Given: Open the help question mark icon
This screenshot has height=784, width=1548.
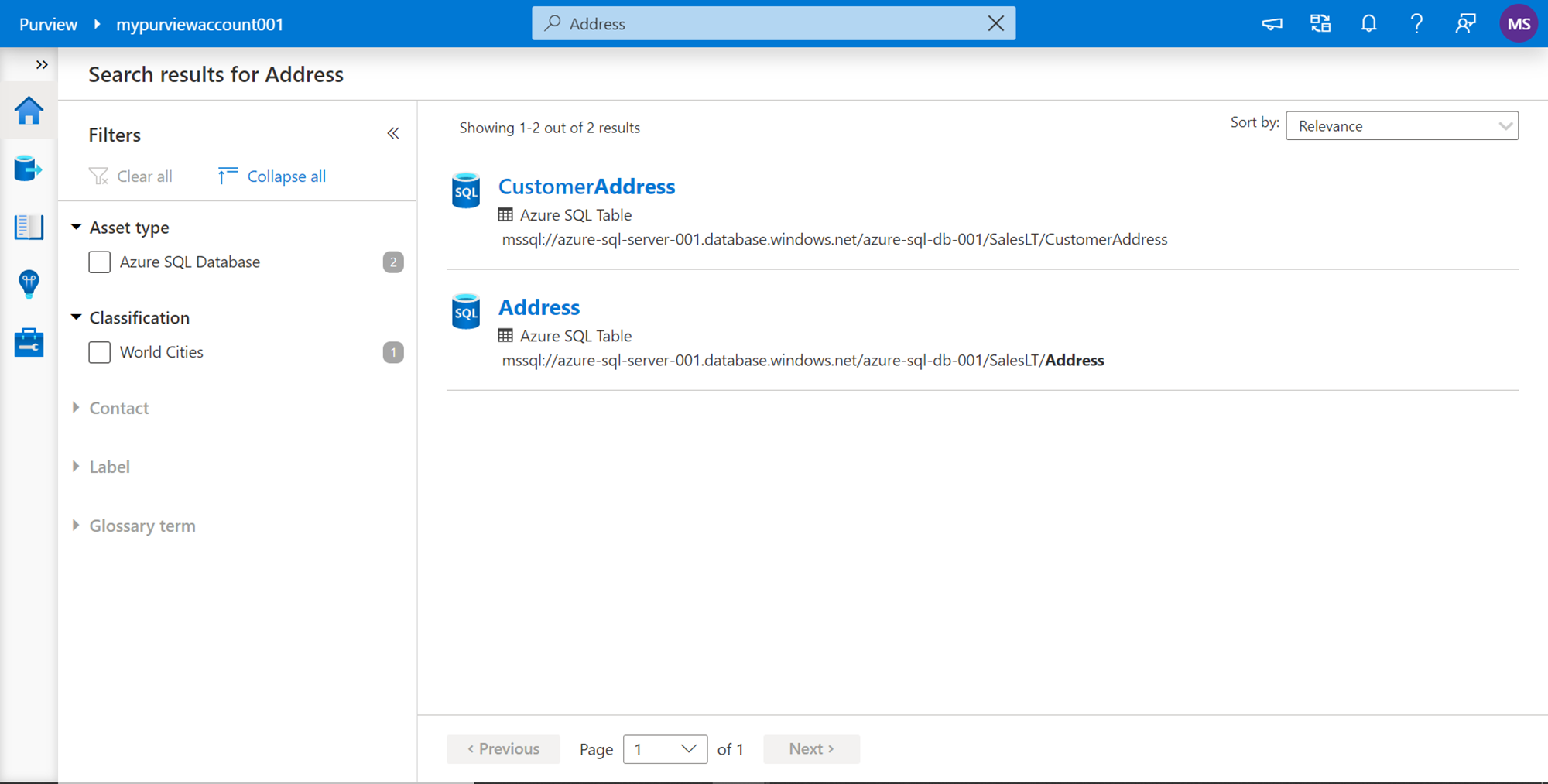Looking at the screenshot, I should coord(1416,24).
